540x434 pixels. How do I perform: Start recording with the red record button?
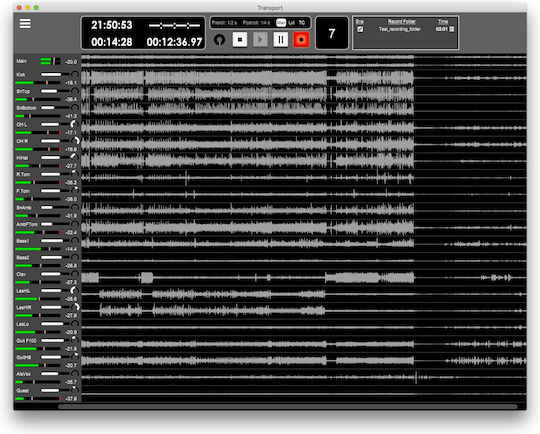pos(301,40)
